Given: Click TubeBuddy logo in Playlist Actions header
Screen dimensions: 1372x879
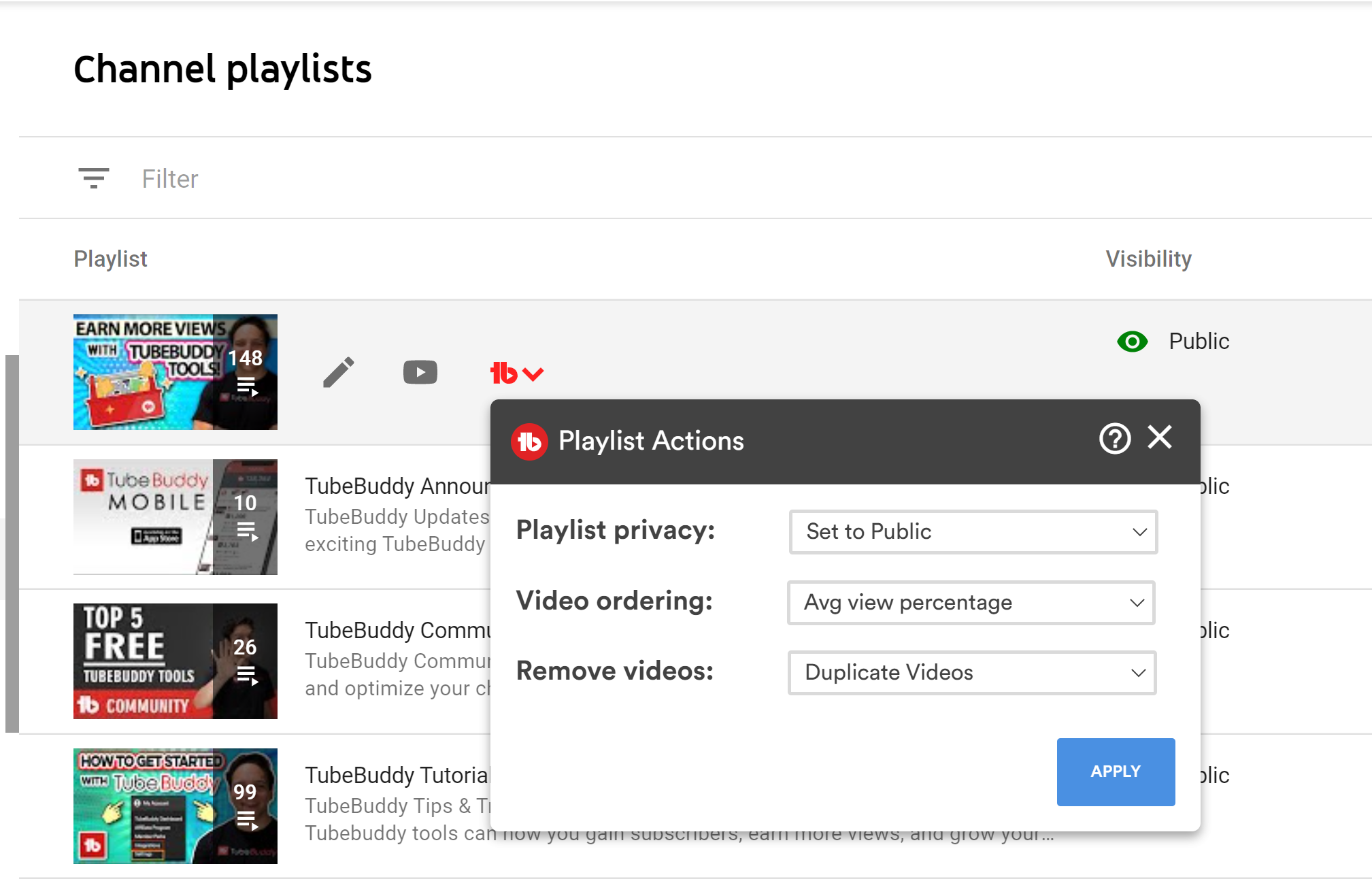Looking at the screenshot, I should click(529, 442).
